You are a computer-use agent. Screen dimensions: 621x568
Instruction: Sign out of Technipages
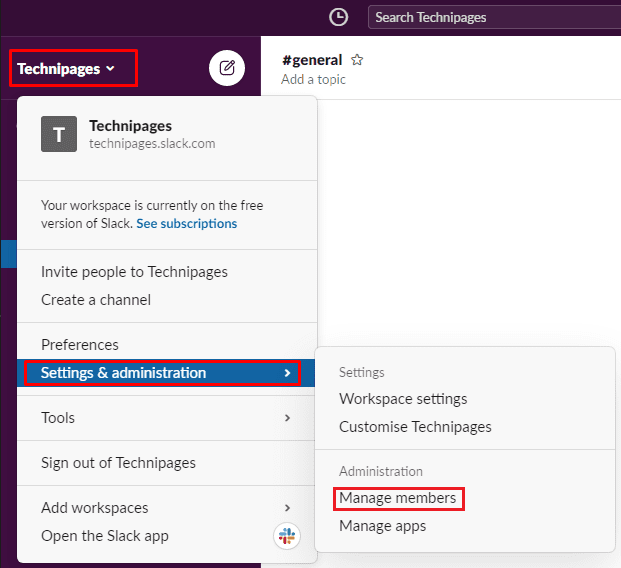click(118, 463)
